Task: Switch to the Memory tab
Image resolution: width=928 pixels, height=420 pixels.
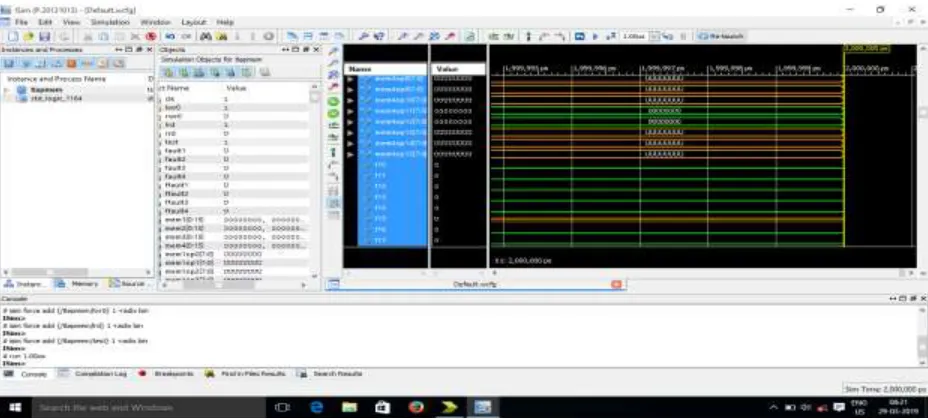Action: click(77, 284)
